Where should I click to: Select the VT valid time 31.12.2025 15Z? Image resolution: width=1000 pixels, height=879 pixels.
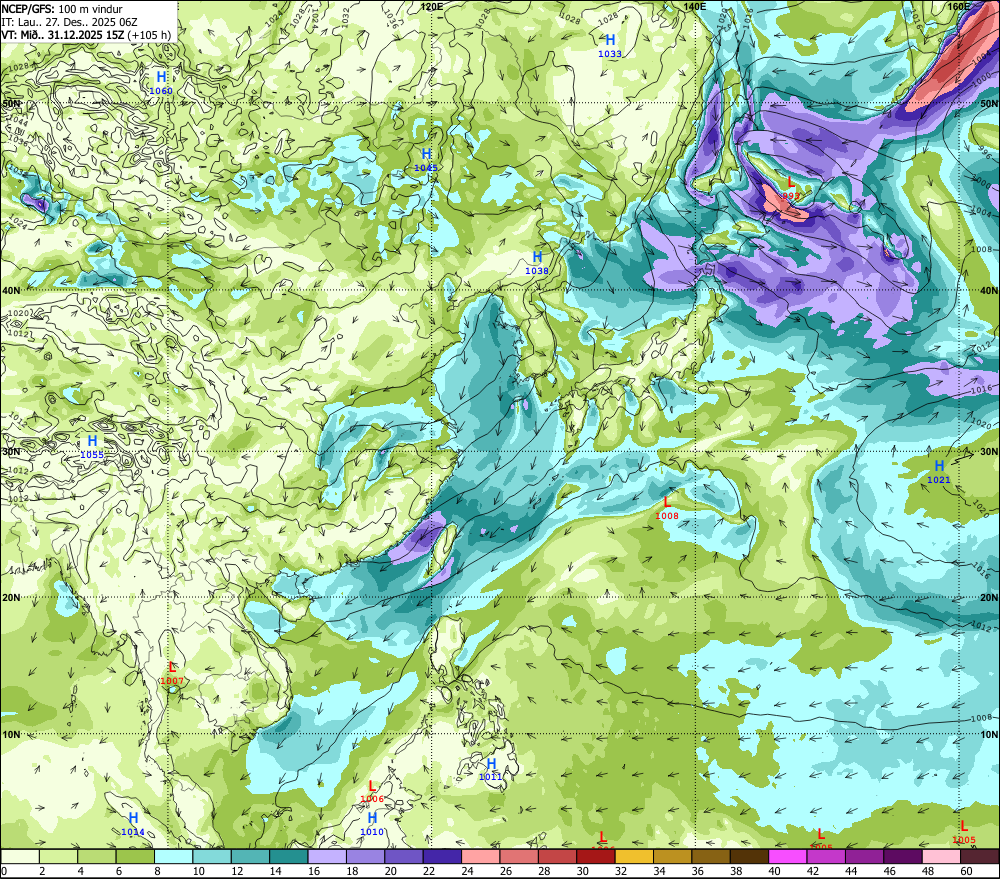click(x=86, y=34)
